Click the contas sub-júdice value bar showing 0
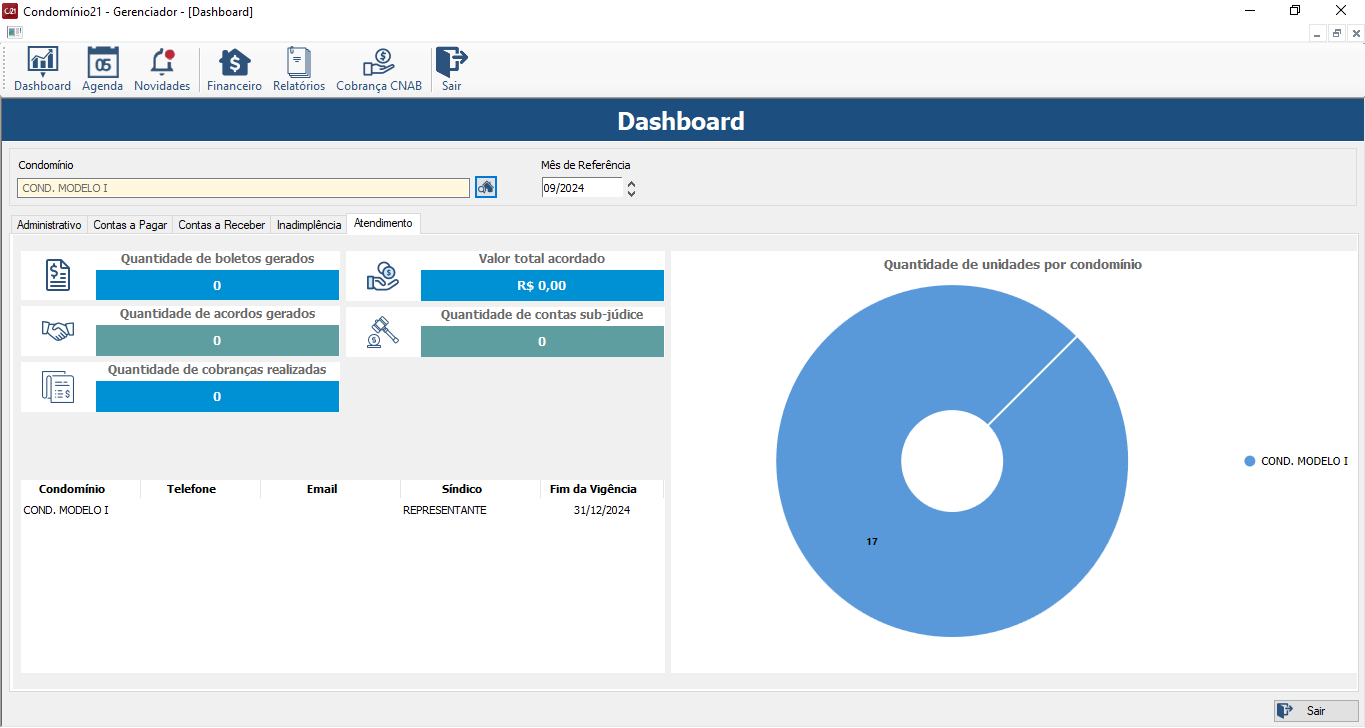Screen dimensions: 1365x728 (x=542, y=341)
